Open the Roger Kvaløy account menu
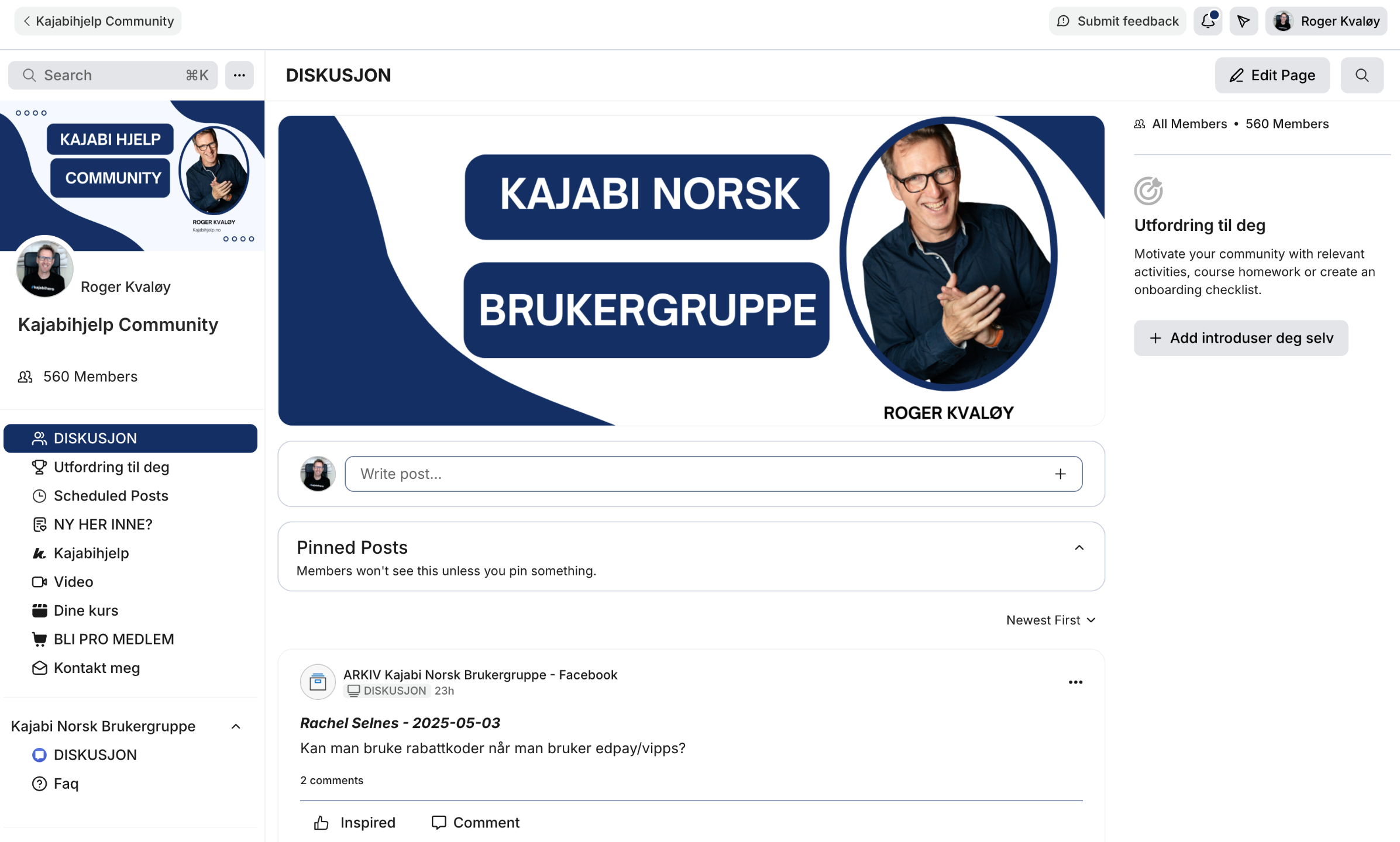Viewport: 1400px width, 842px height. (1326, 21)
